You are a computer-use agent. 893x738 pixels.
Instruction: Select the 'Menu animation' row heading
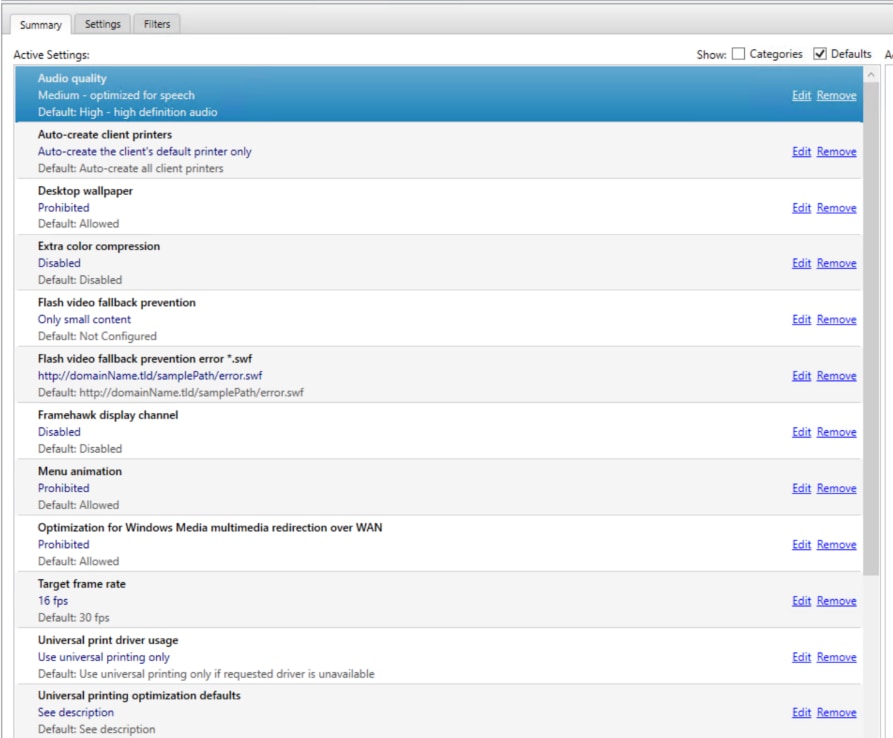pyautogui.click(x=80, y=472)
